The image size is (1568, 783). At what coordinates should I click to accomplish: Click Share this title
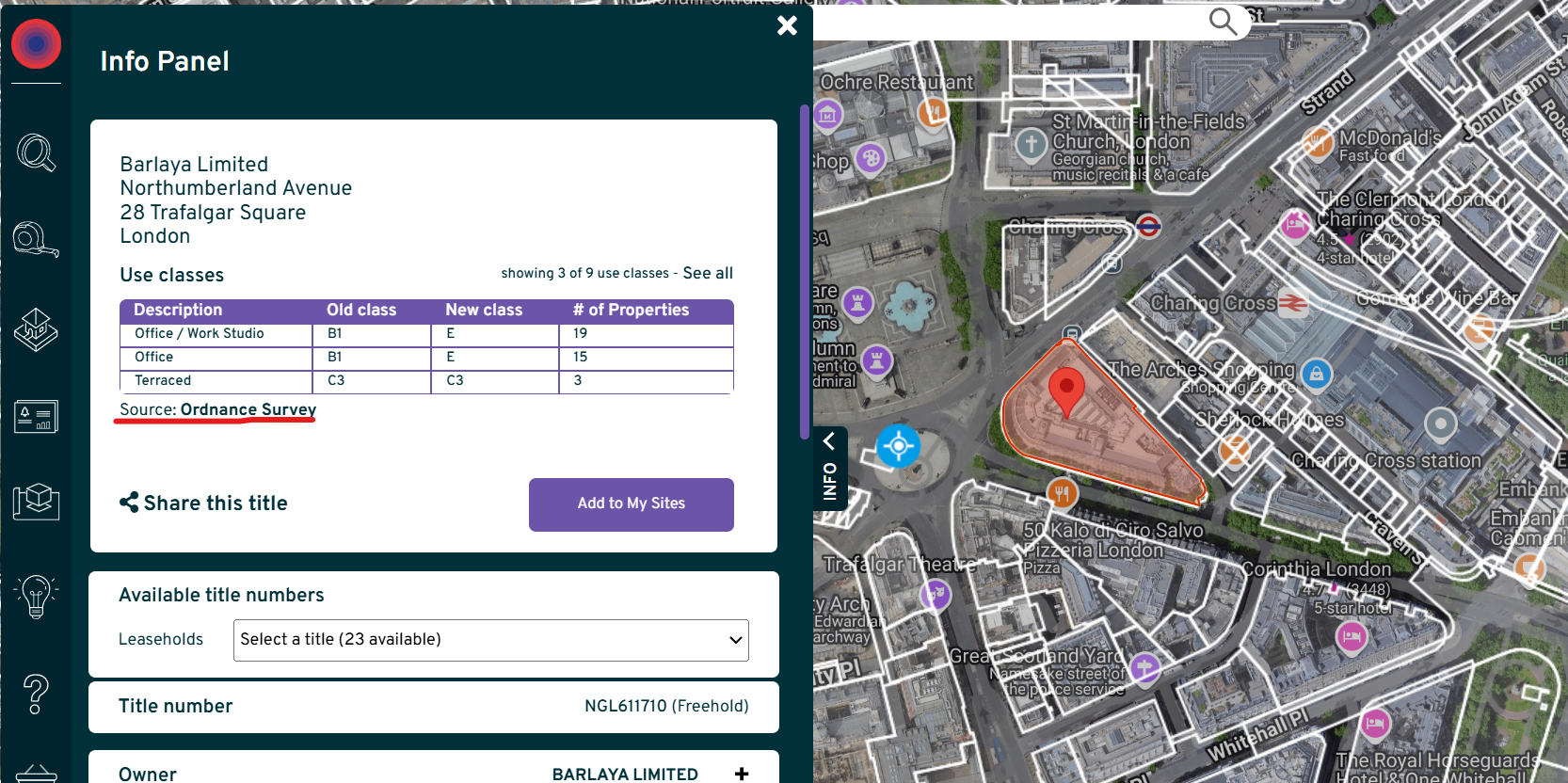[203, 503]
